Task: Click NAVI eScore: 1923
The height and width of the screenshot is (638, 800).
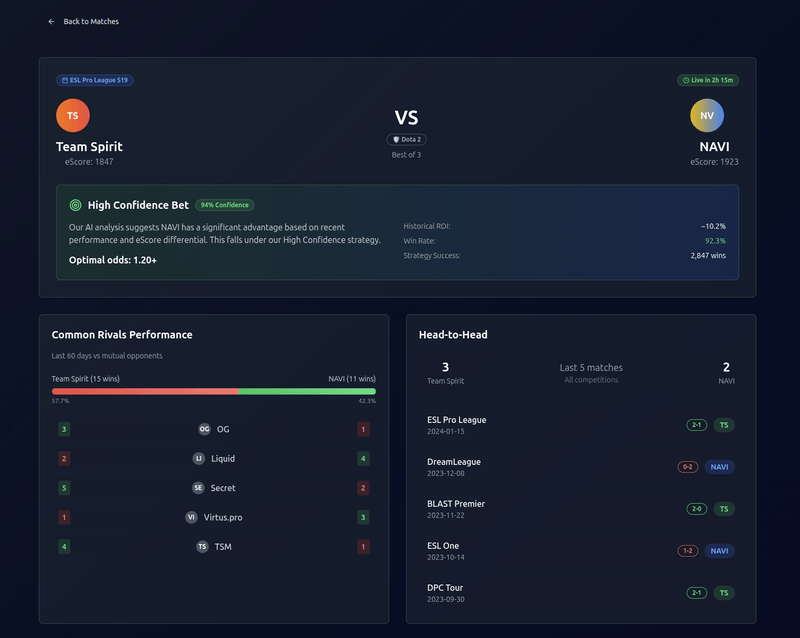Action: pos(714,162)
